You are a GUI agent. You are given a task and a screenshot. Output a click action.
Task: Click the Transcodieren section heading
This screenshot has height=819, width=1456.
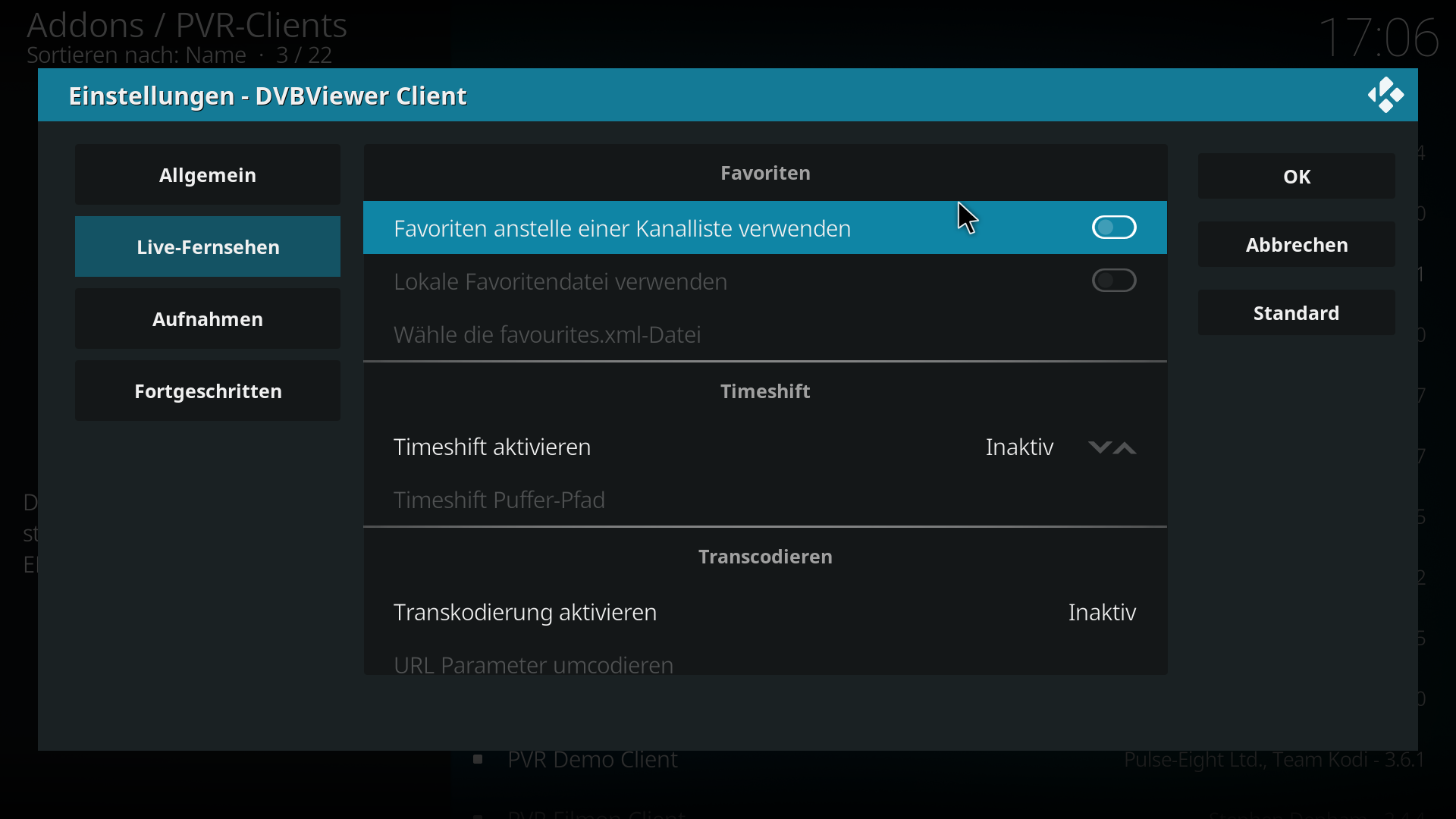point(765,557)
